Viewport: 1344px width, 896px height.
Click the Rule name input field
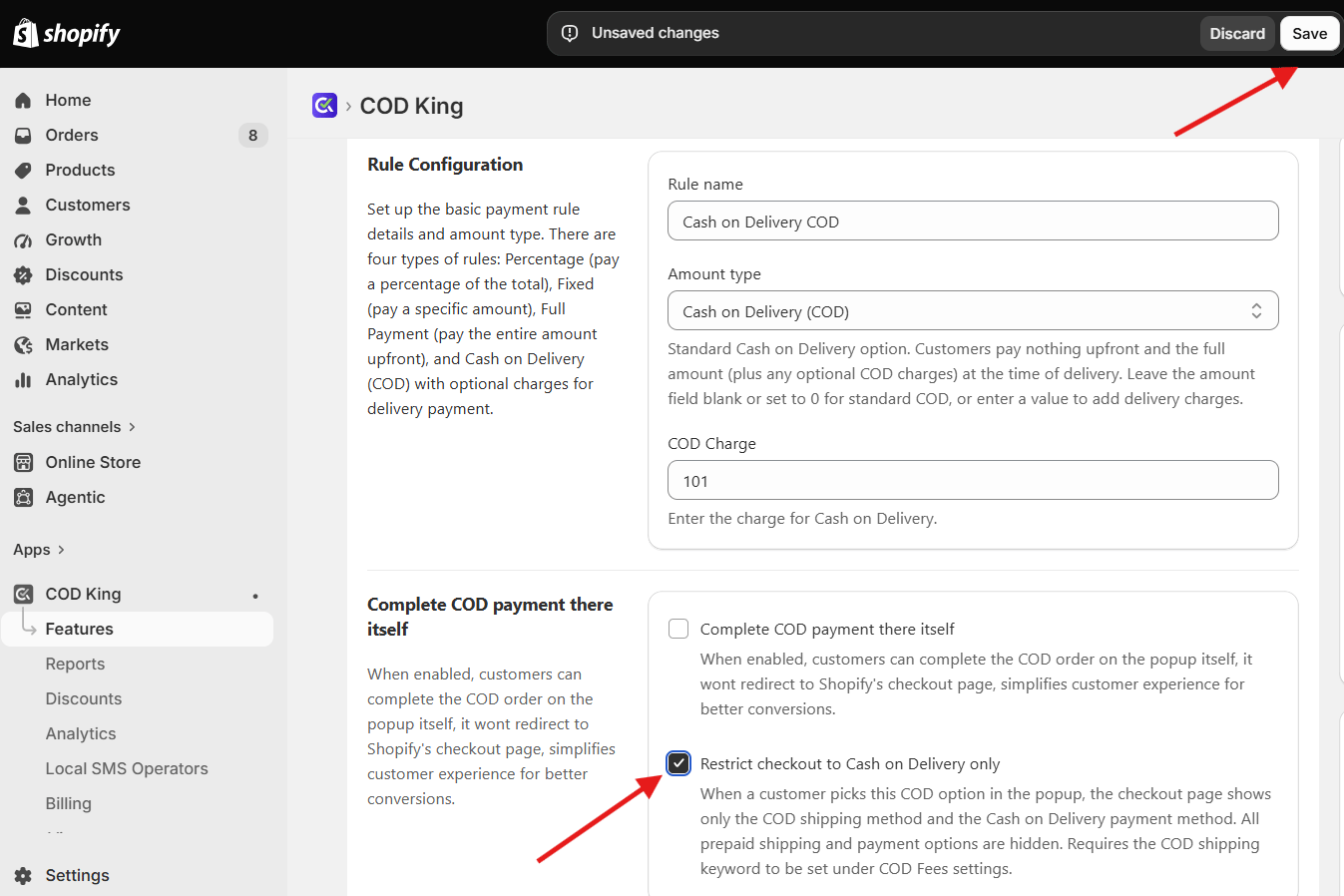[973, 221]
